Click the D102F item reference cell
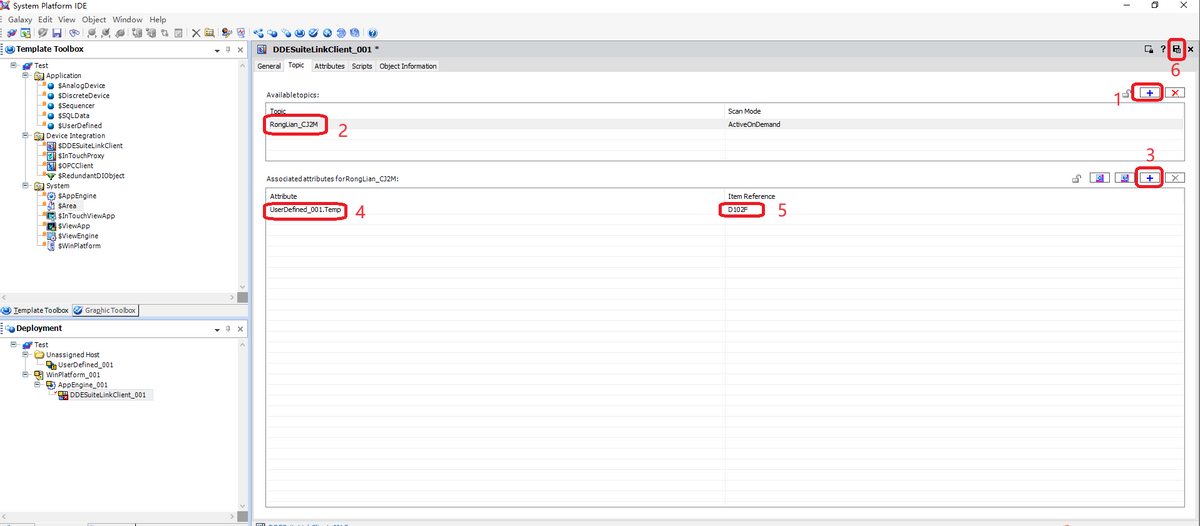The height and width of the screenshot is (526, 1200). pos(741,211)
